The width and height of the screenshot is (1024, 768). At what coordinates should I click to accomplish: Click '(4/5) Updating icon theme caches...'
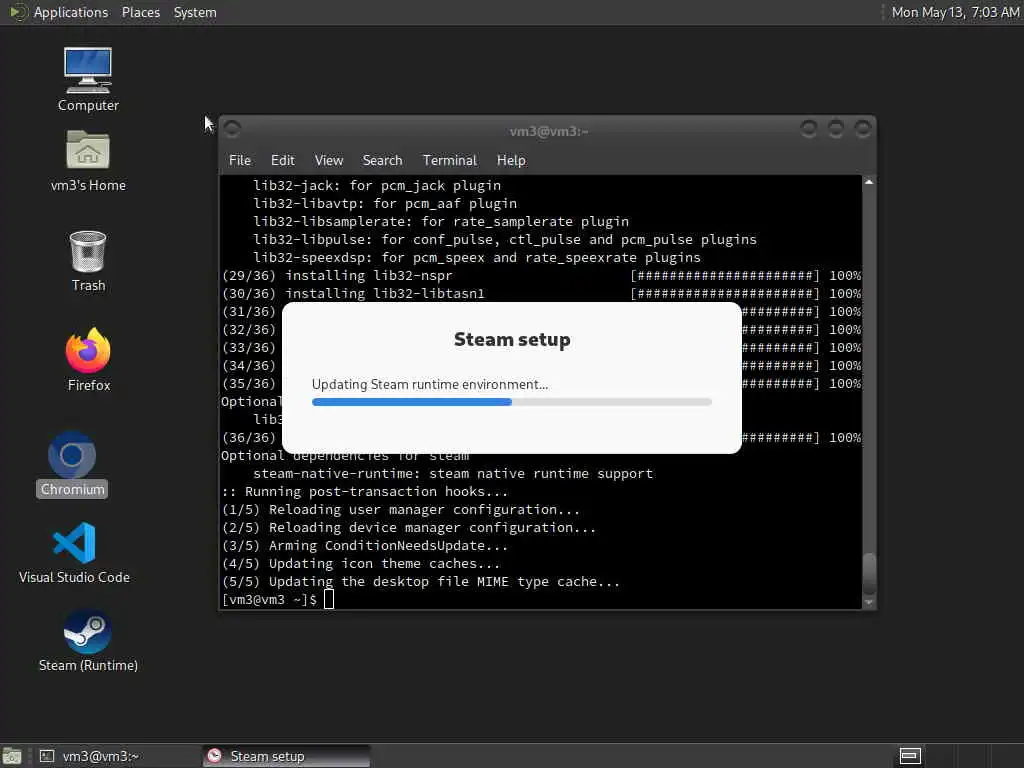point(361,564)
